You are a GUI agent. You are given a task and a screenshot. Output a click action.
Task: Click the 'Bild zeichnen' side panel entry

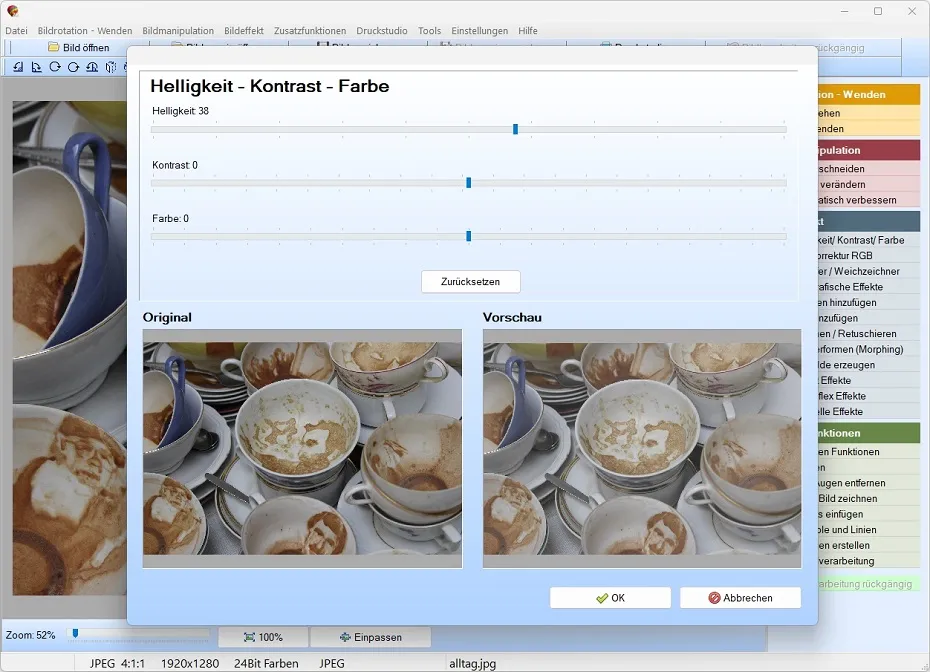pyautogui.click(x=869, y=499)
